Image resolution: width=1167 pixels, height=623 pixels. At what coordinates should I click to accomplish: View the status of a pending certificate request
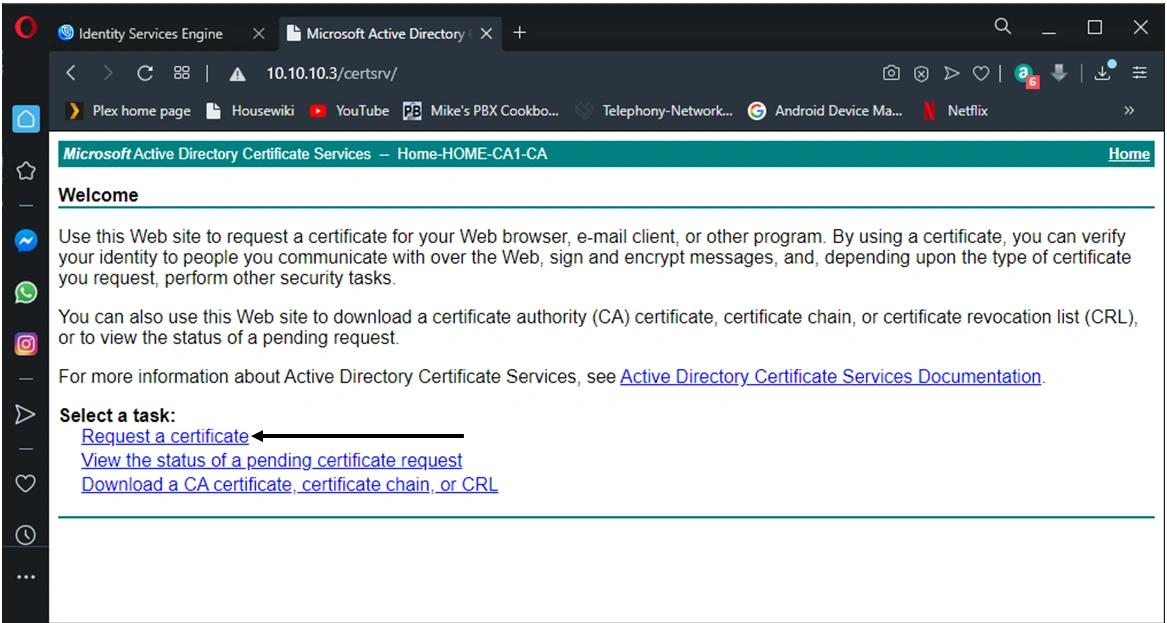pyautogui.click(x=272, y=460)
